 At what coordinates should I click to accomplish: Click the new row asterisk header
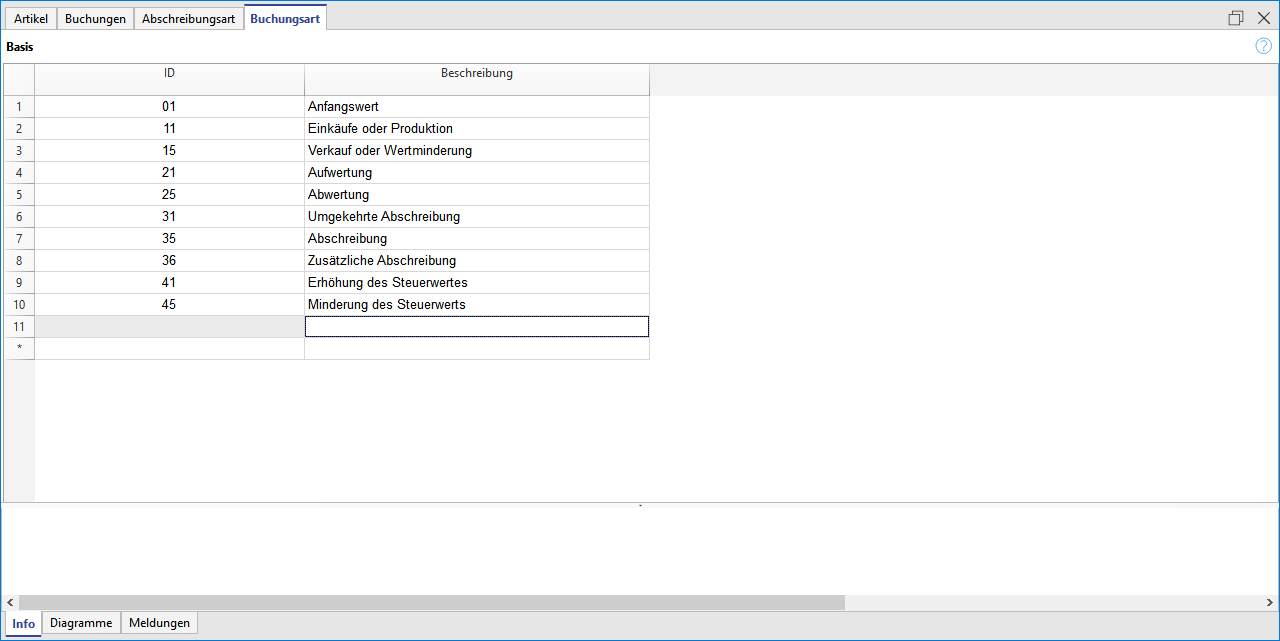tap(19, 348)
